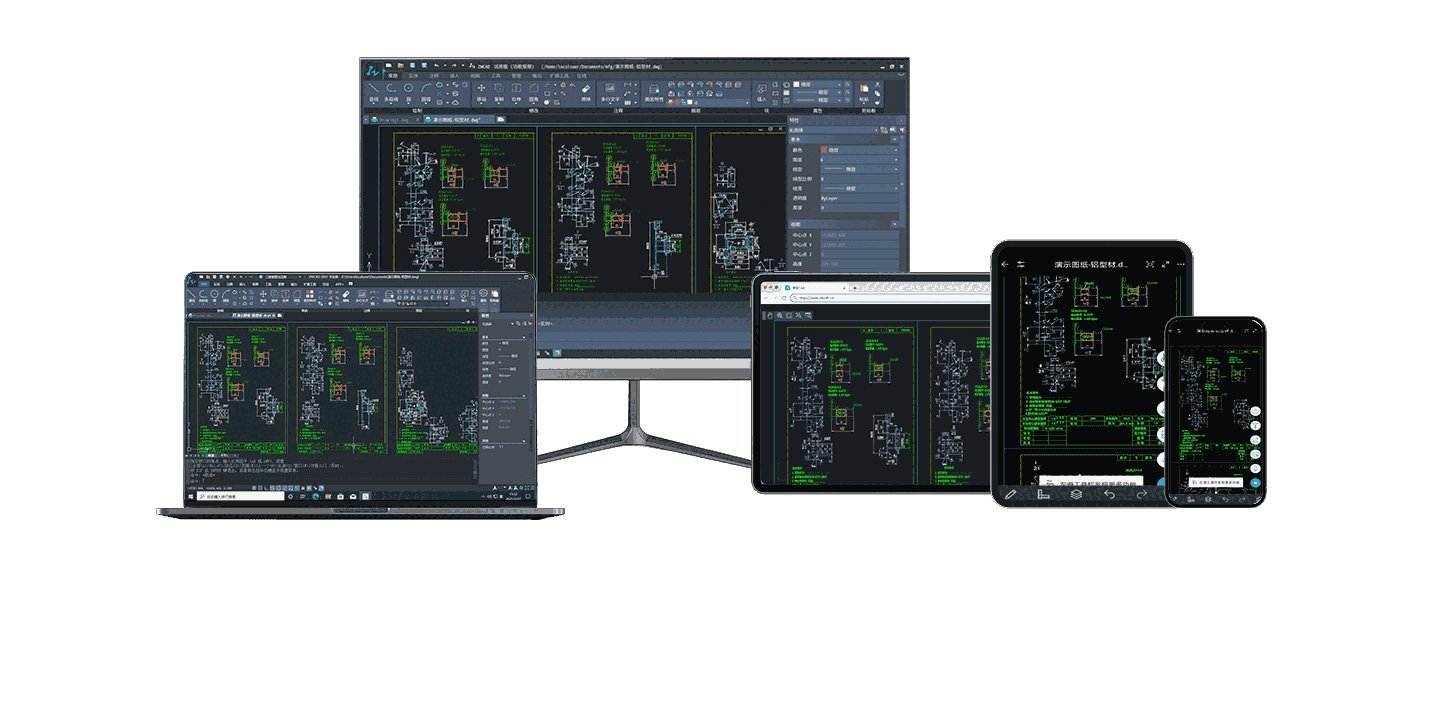Open the Multiline Text tool on the monitor
This screenshot has width=1440, height=712.
[610, 92]
